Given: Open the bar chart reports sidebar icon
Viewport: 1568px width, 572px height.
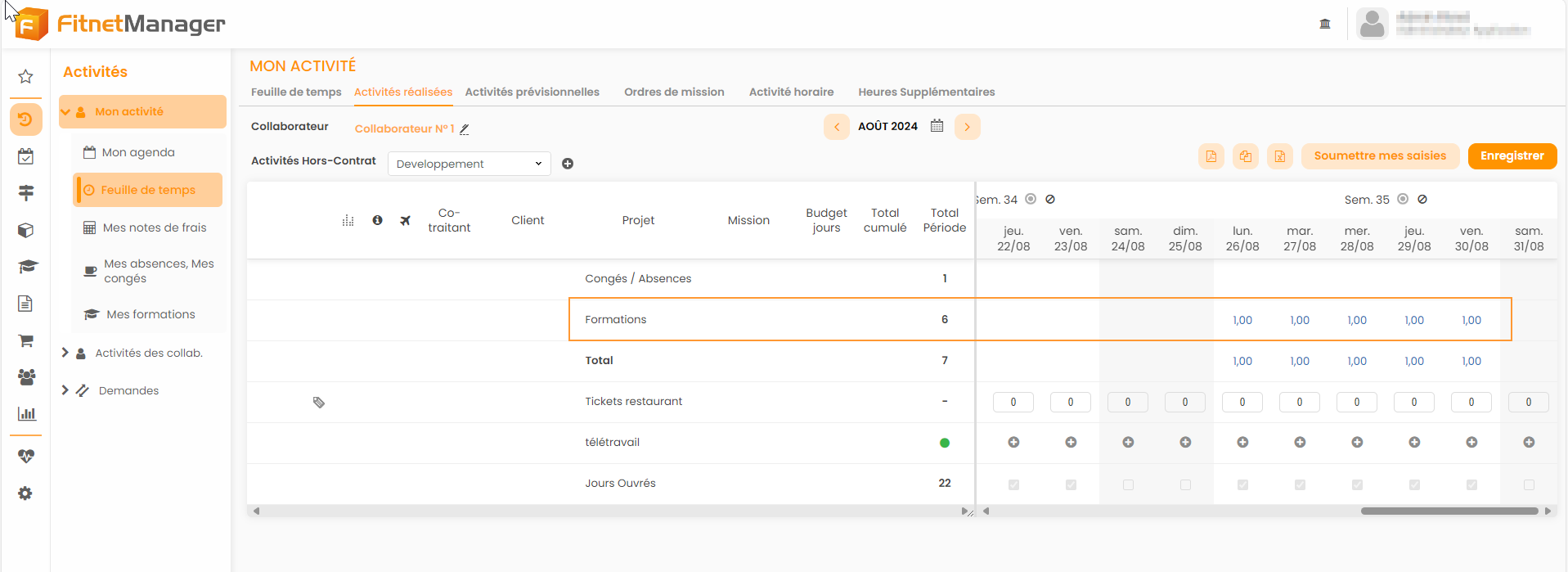Looking at the screenshot, I should 26,413.
